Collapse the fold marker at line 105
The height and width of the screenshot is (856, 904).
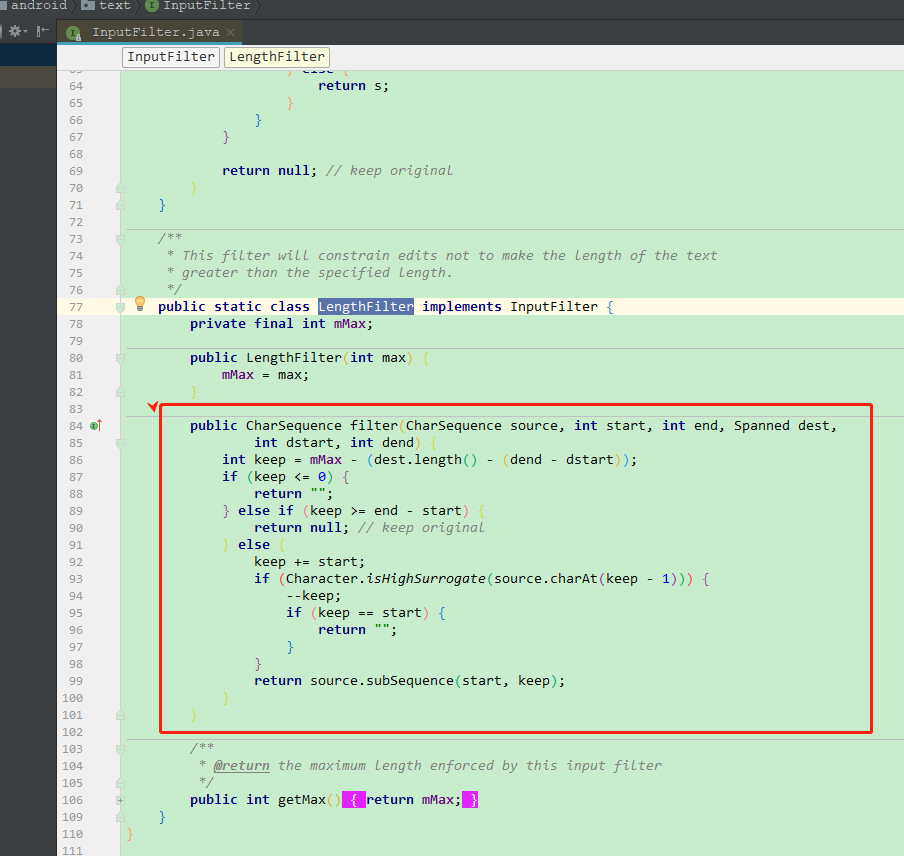(x=120, y=783)
